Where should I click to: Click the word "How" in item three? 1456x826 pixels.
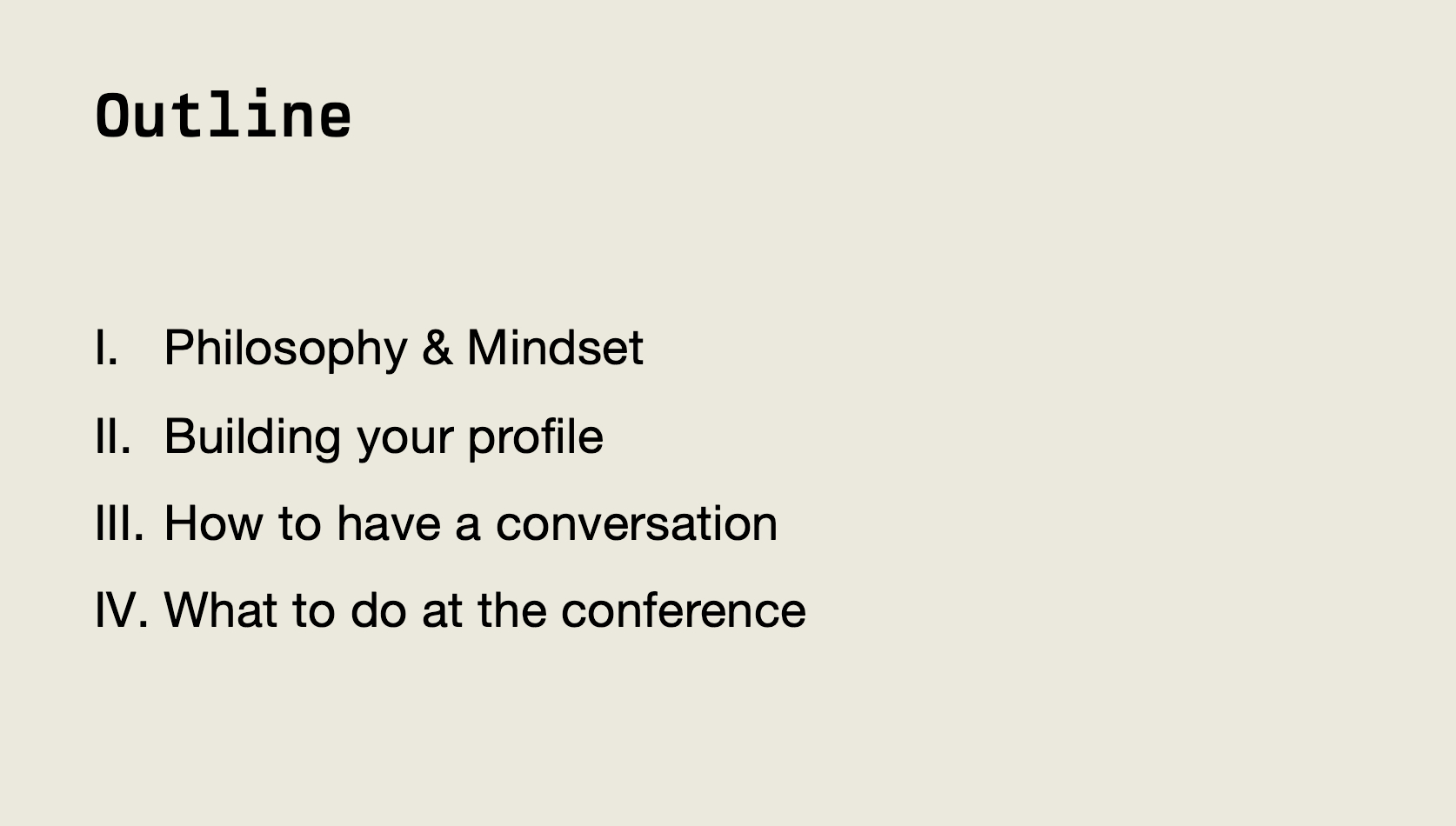(213, 523)
